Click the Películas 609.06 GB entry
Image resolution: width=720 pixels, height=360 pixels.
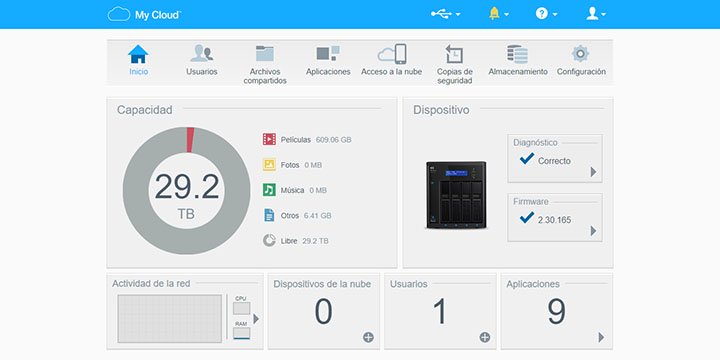tap(307, 140)
